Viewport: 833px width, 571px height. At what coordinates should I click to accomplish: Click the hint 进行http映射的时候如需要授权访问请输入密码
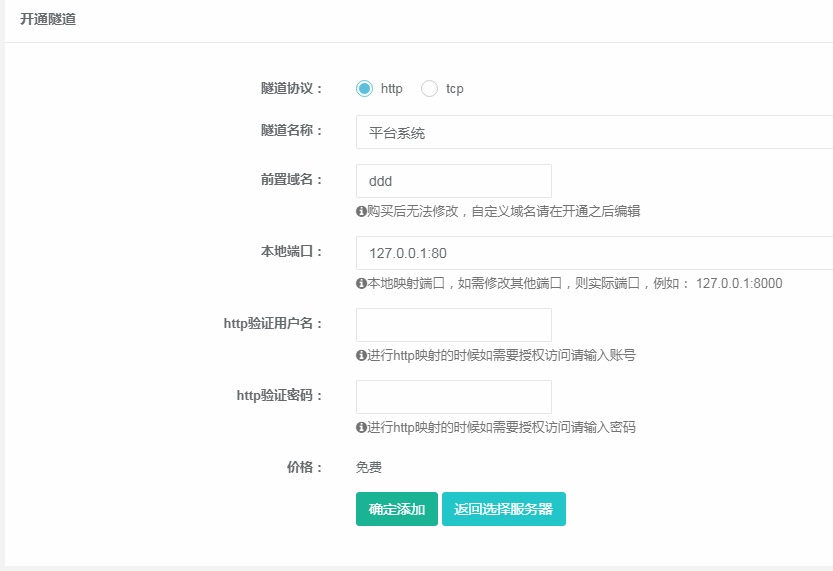pos(502,427)
